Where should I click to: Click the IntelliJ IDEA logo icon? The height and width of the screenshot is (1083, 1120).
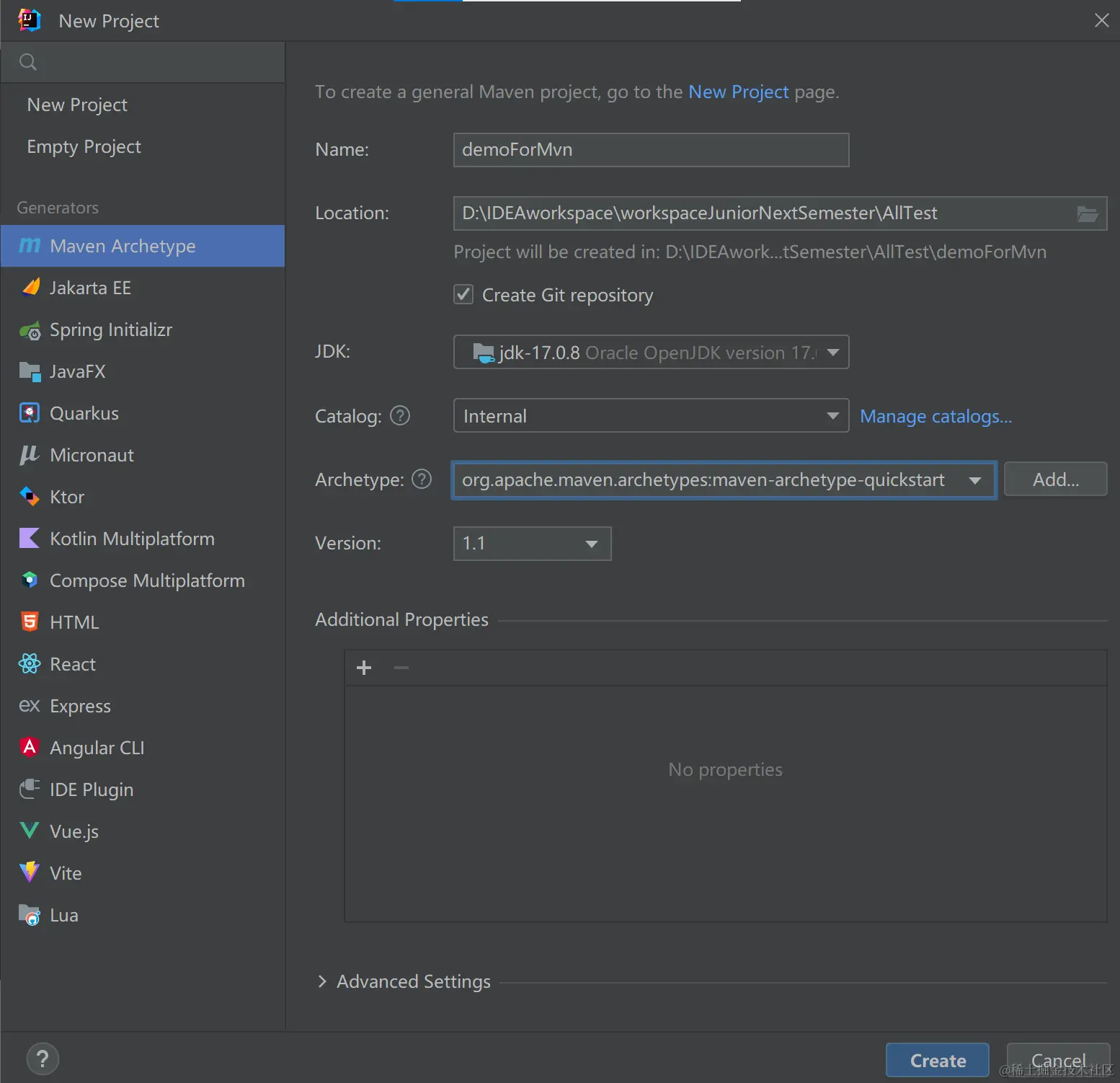pos(30,20)
